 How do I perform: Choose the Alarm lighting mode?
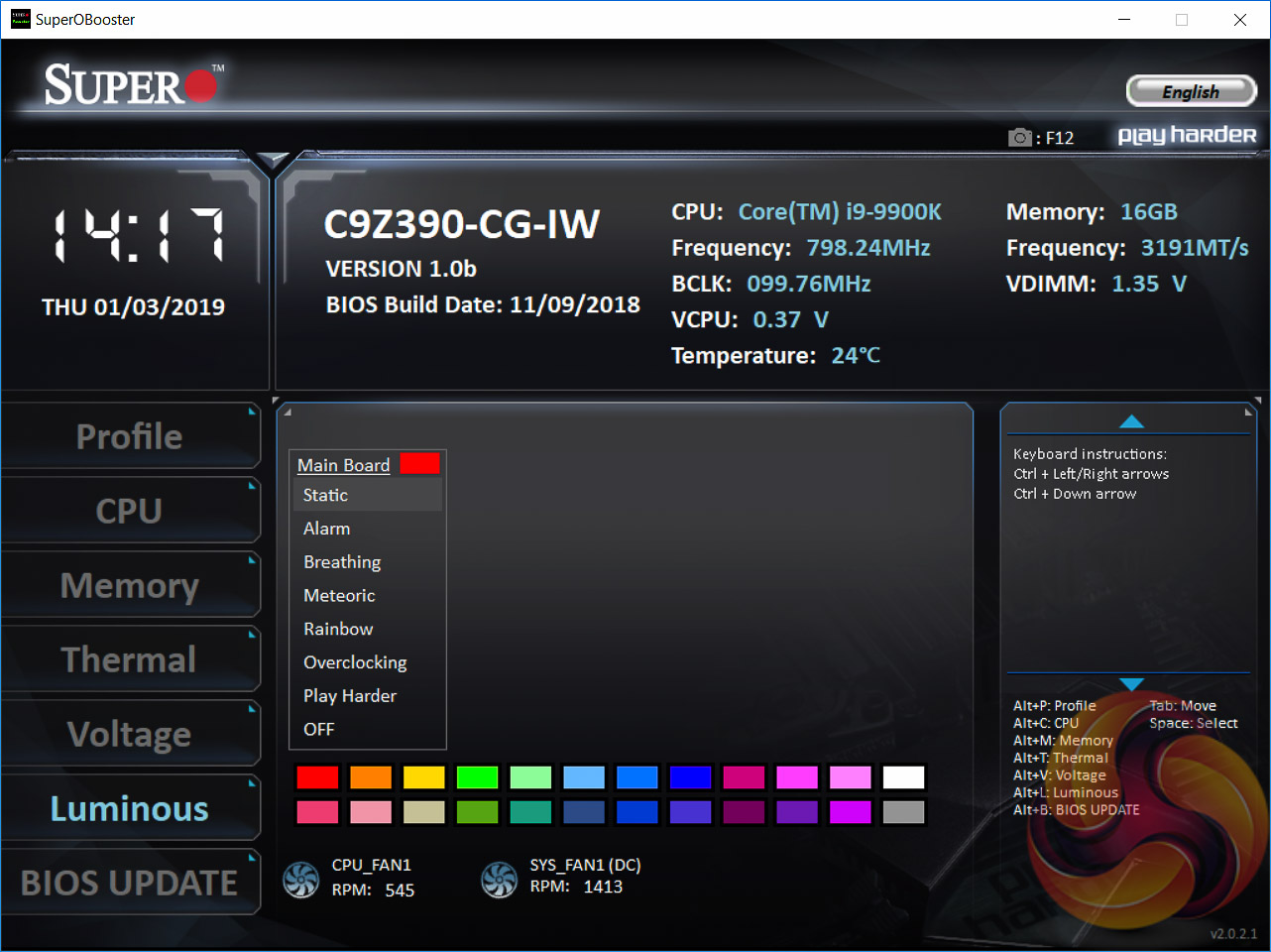[368, 529]
